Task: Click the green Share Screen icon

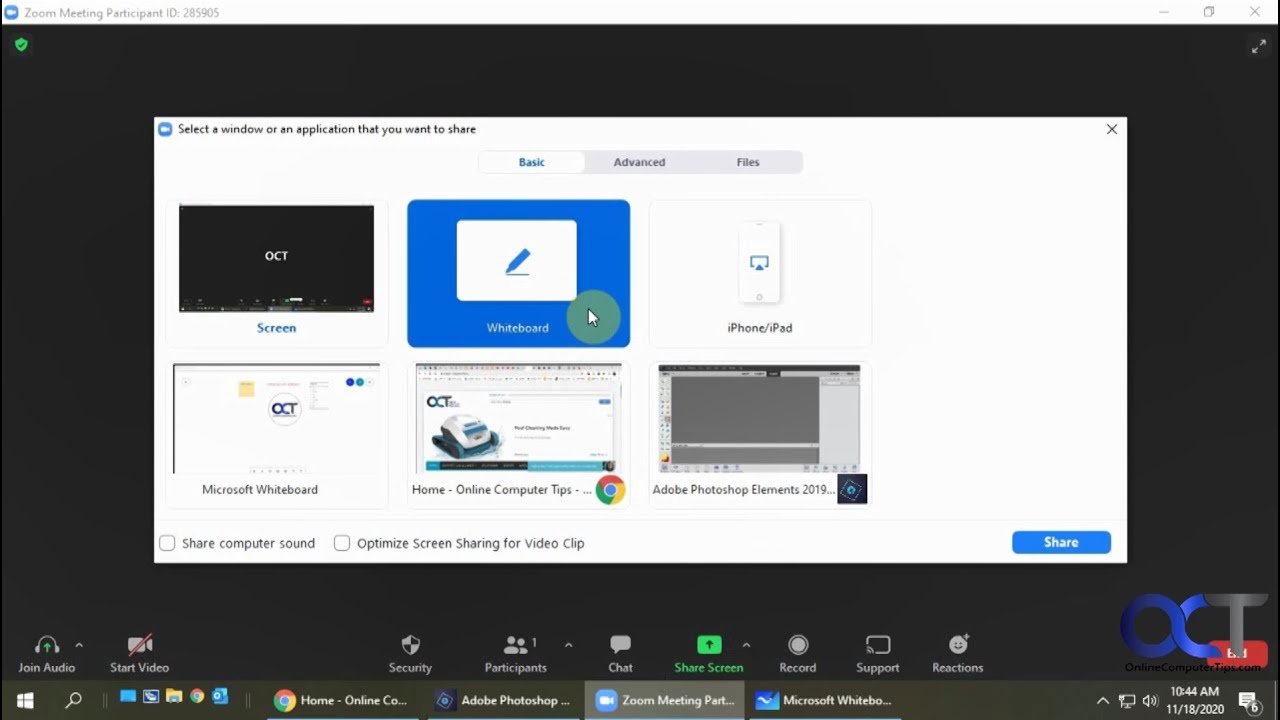Action: point(709,645)
